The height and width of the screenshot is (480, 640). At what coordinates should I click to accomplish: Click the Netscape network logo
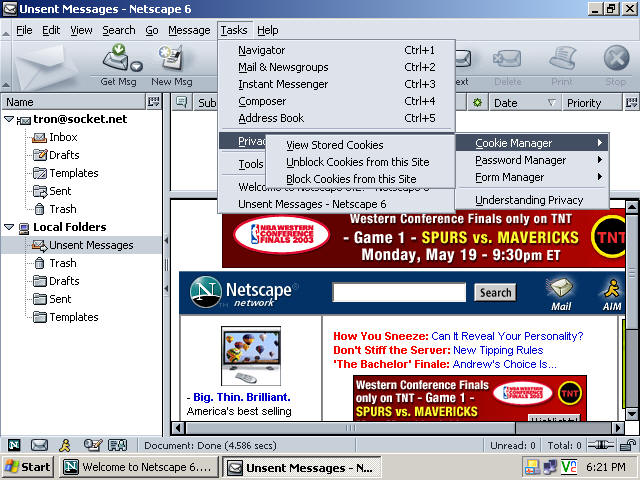(x=243, y=293)
